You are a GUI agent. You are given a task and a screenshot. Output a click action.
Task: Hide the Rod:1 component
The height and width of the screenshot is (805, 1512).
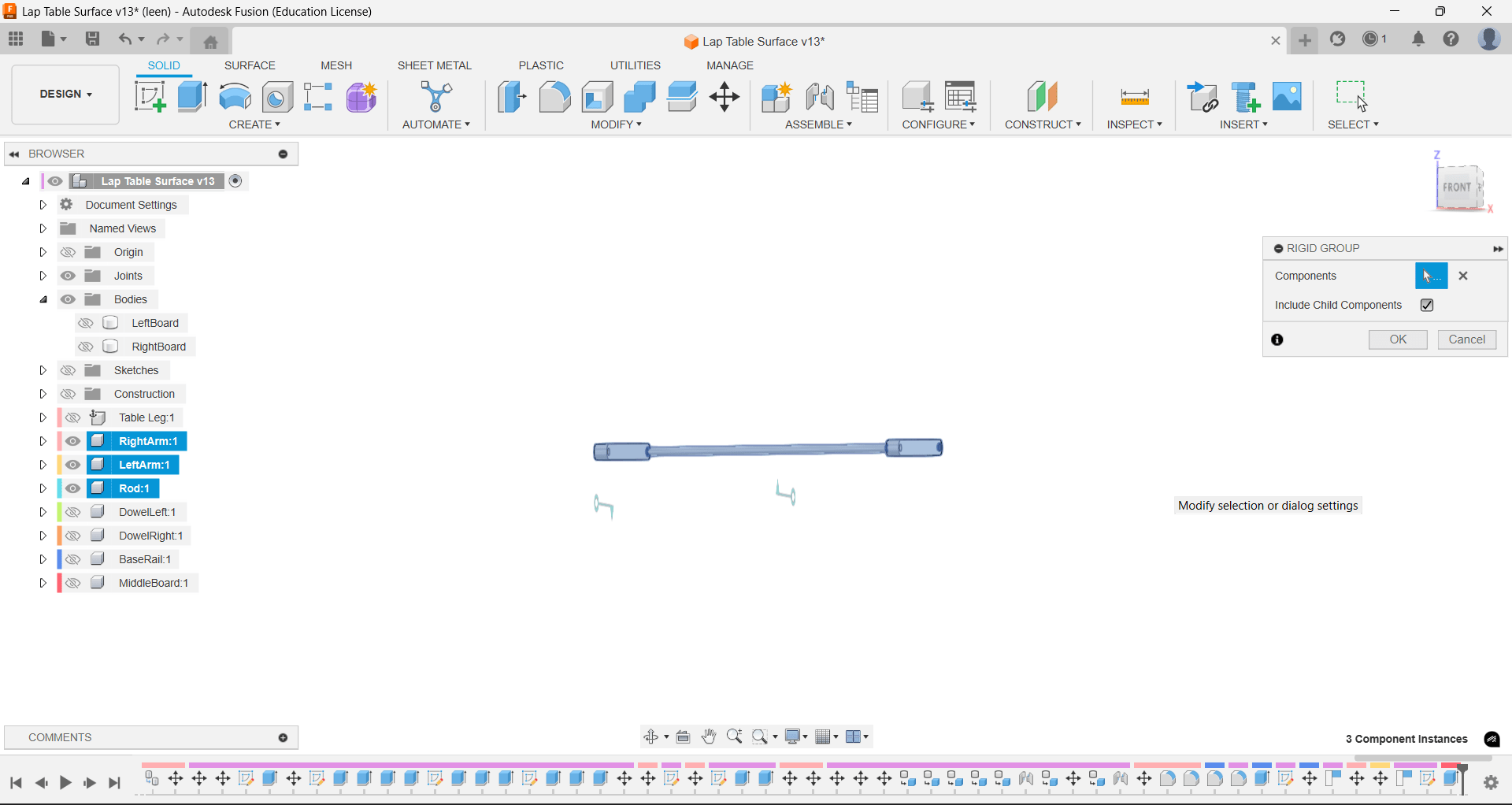[73, 488]
